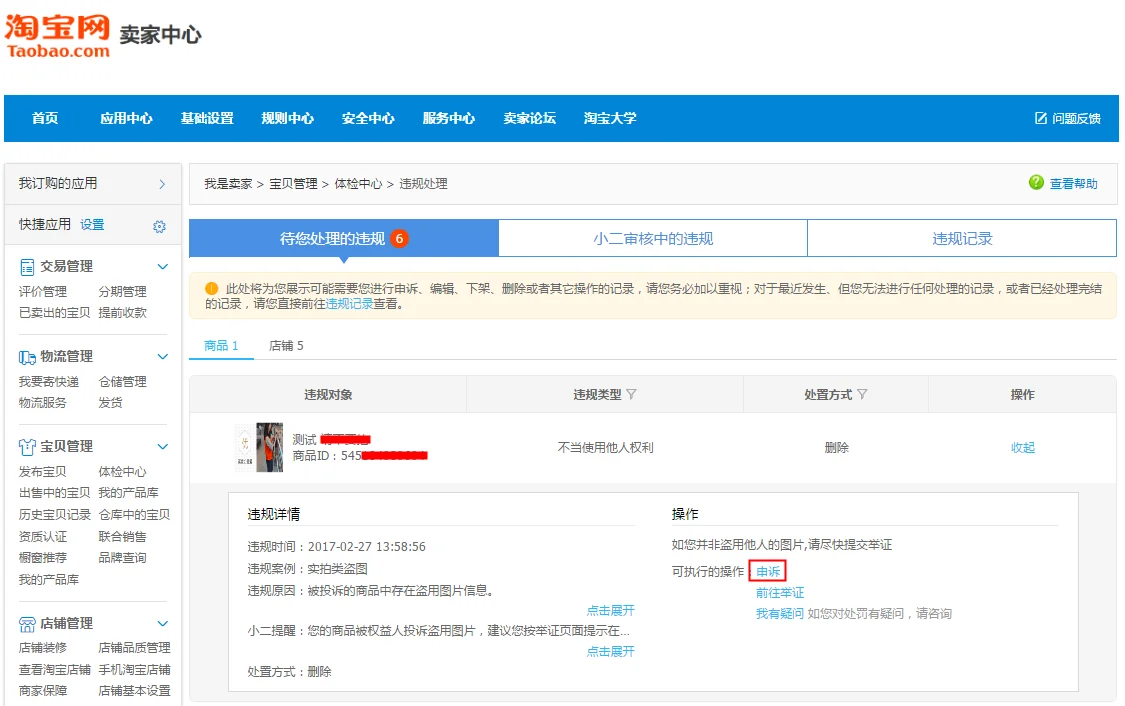Click the 店铺管理 shop icon

pos(28,624)
